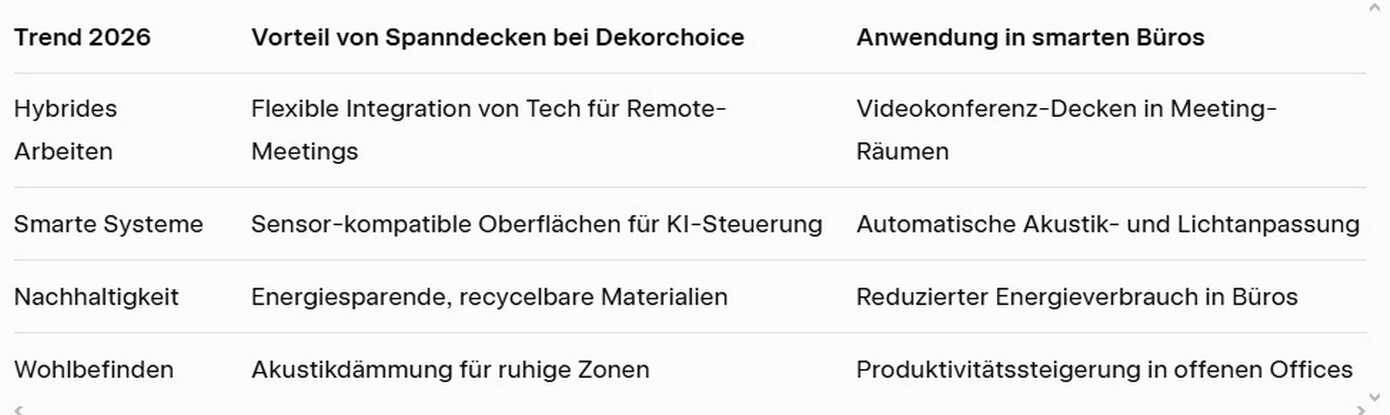Select the "Smarte Systeme" row label
The height and width of the screenshot is (415, 1390).
(x=108, y=224)
